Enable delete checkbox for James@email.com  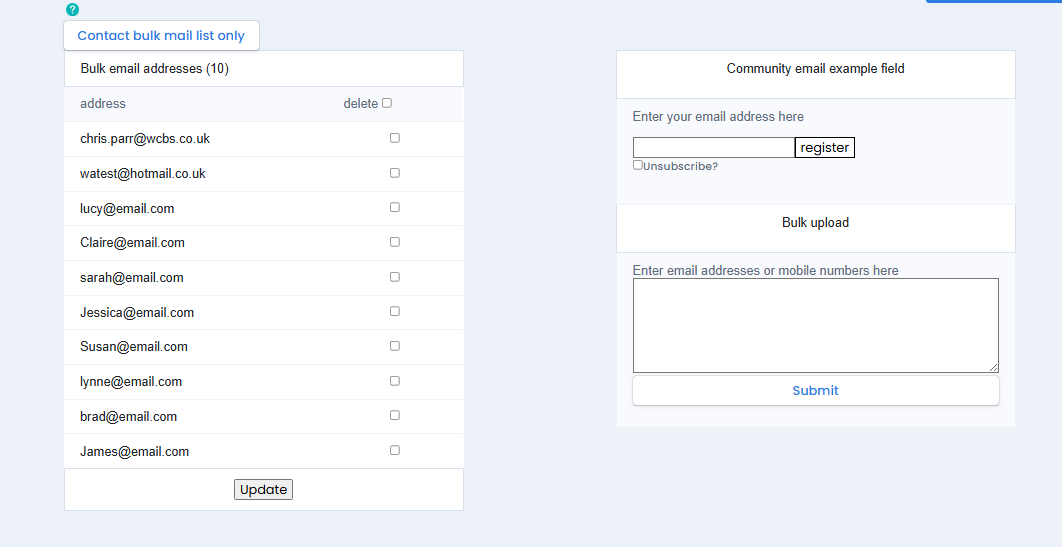click(x=395, y=450)
